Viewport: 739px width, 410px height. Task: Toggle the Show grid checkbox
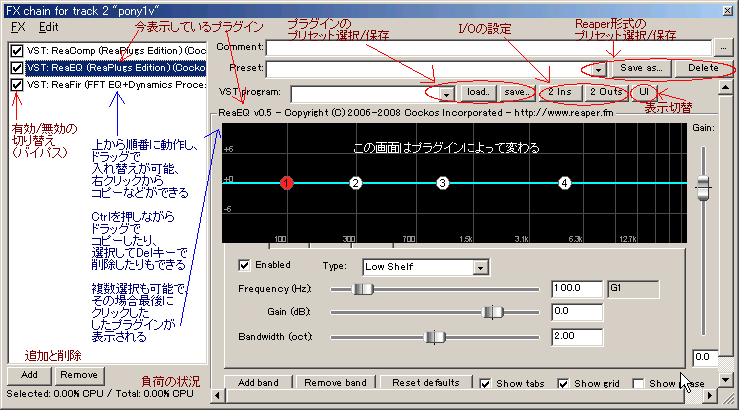(563, 383)
